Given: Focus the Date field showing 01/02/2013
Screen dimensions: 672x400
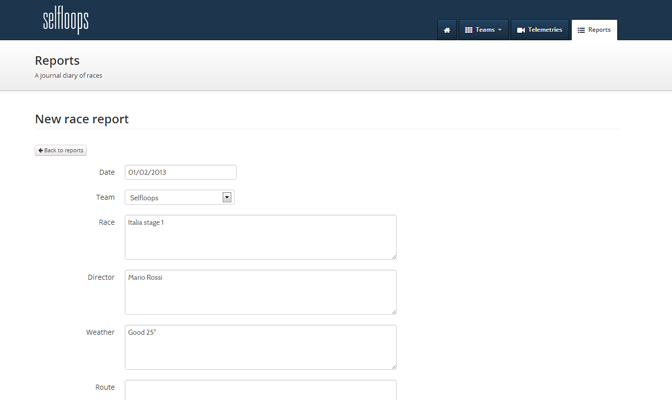Looking at the screenshot, I should pyautogui.click(x=180, y=172).
